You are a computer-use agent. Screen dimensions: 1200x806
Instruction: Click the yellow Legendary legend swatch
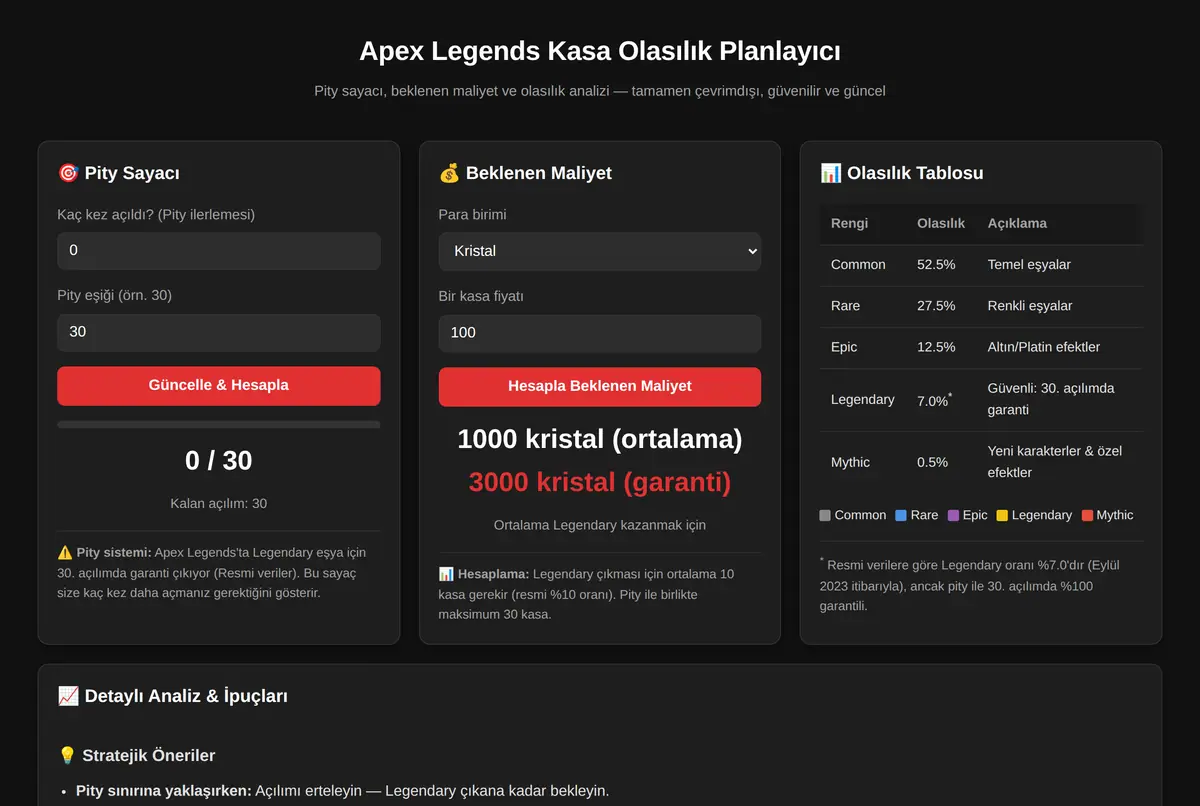[1002, 515]
